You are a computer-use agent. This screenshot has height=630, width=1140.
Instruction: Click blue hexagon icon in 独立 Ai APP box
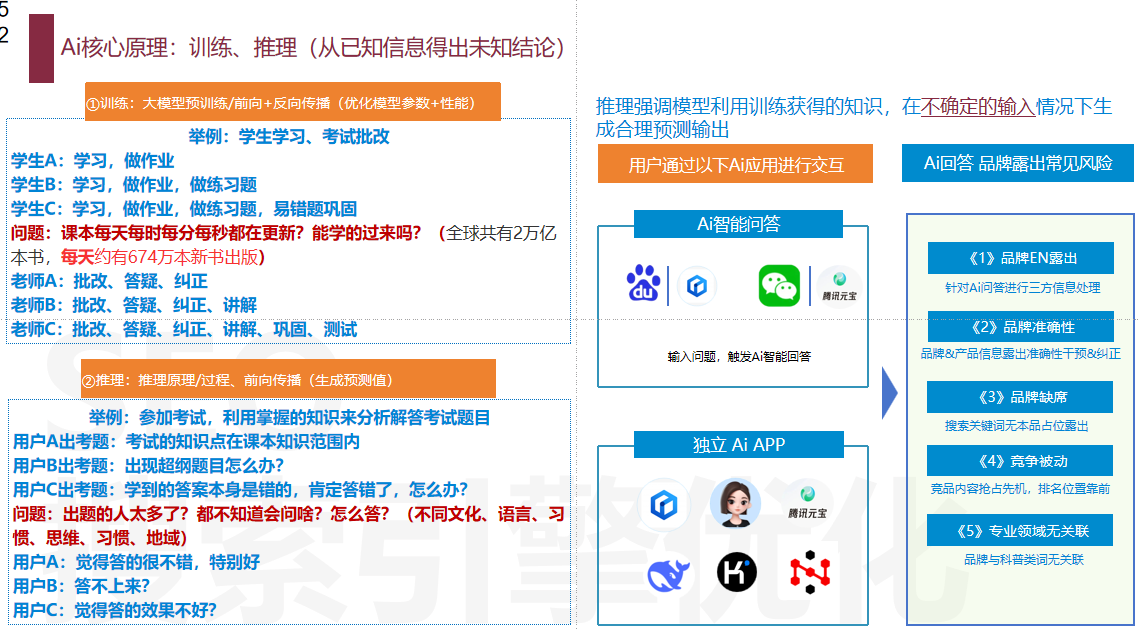click(x=663, y=504)
